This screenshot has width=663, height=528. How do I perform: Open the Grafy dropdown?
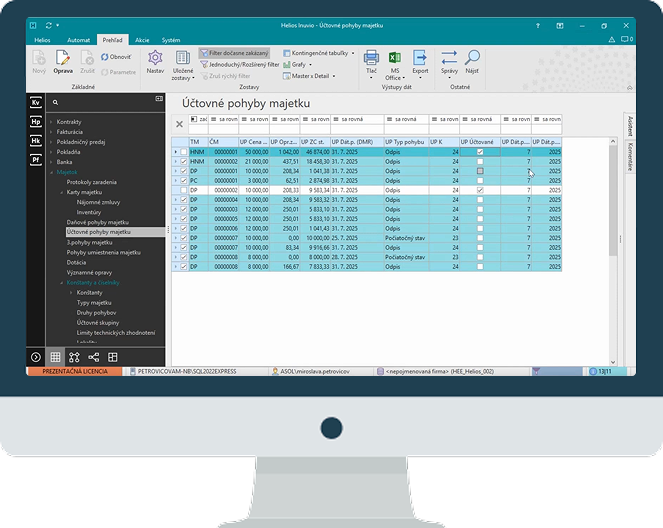pos(300,64)
